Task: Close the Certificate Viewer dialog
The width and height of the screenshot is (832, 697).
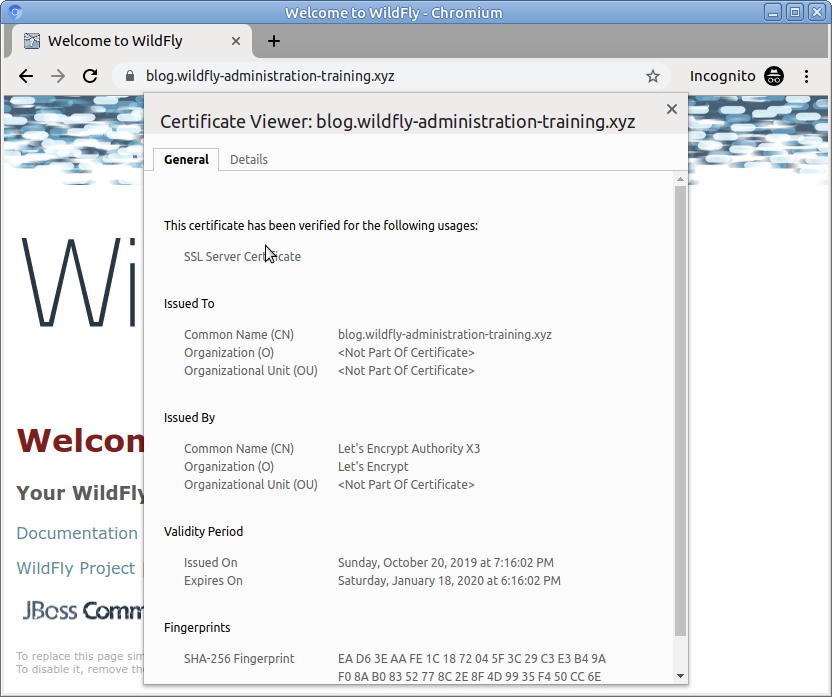Action: 671,110
